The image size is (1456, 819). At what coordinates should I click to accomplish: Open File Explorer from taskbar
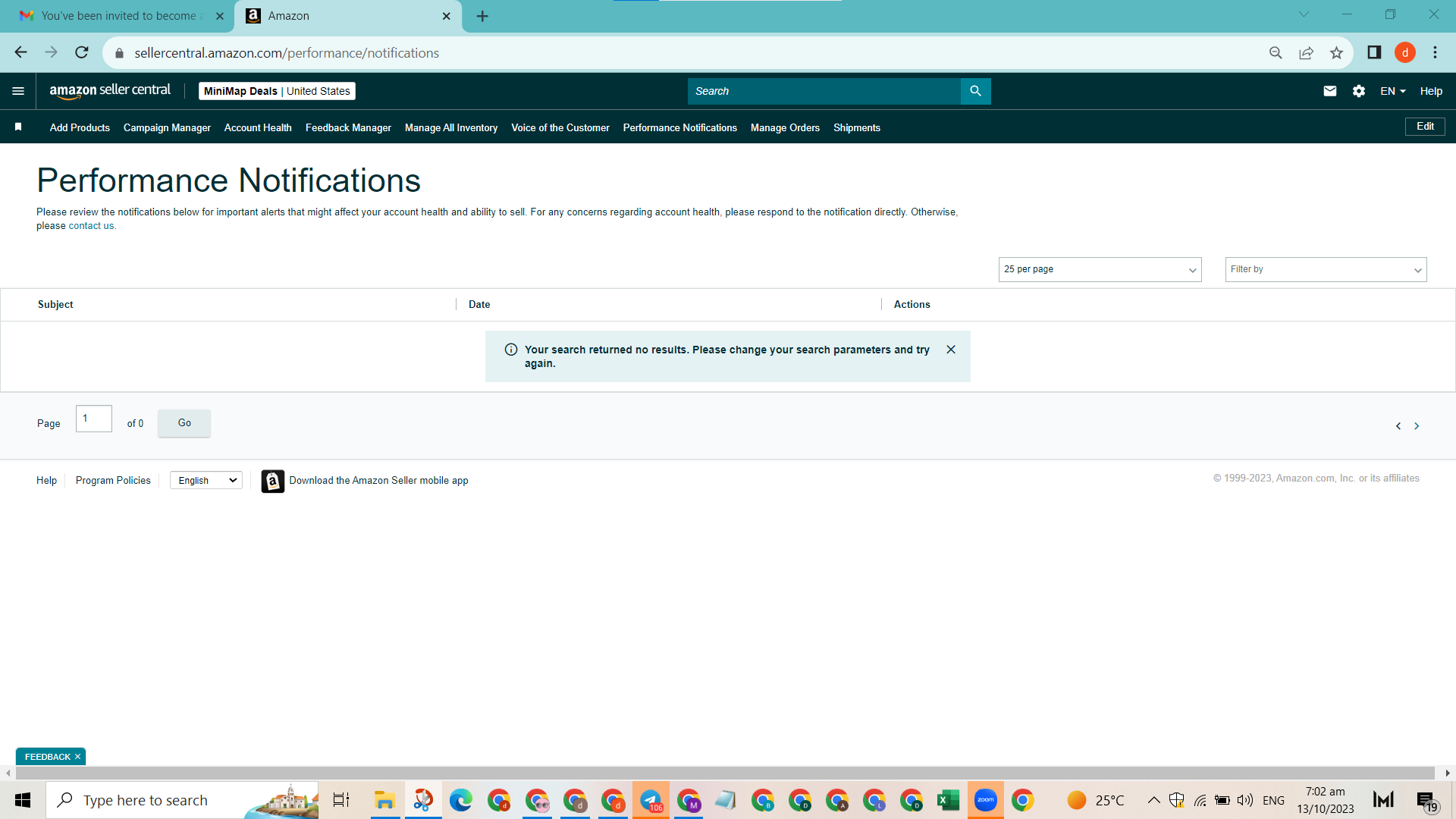click(x=384, y=800)
